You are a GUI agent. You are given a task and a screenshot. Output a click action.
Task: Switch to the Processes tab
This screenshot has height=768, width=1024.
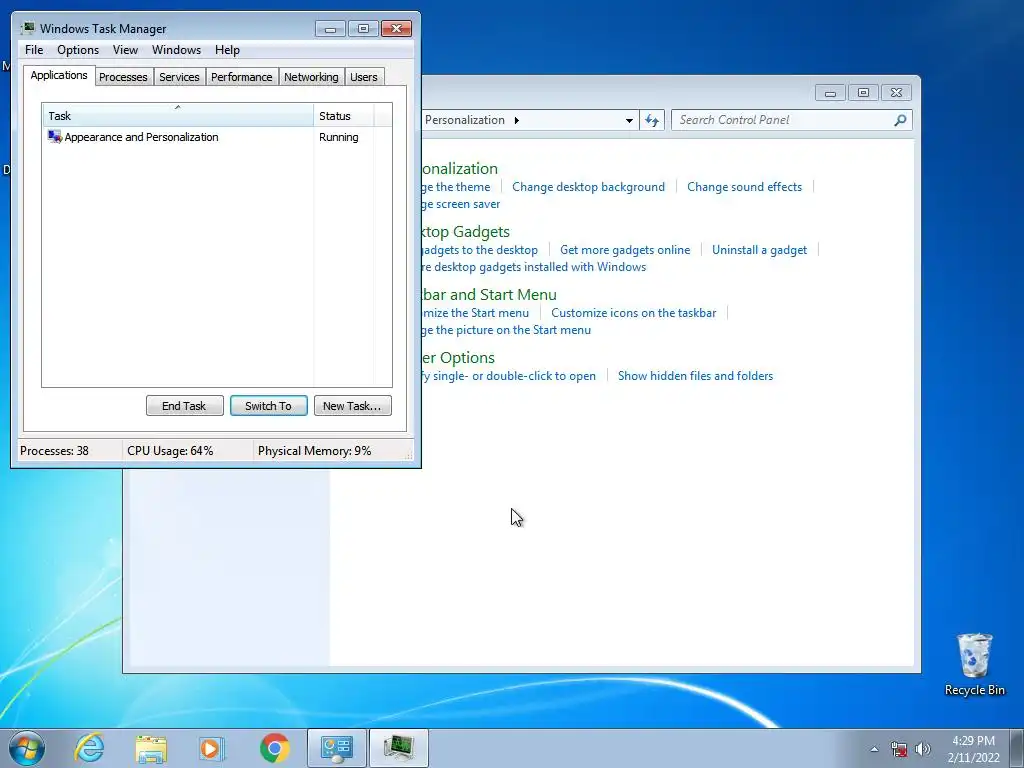click(x=123, y=77)
